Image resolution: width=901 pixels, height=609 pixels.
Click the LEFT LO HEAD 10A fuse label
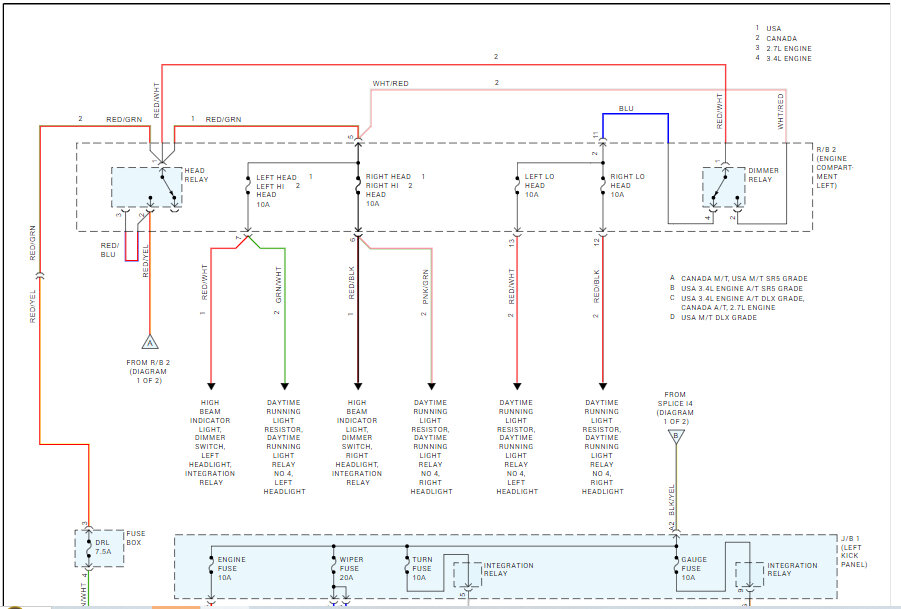click(539, 185)
